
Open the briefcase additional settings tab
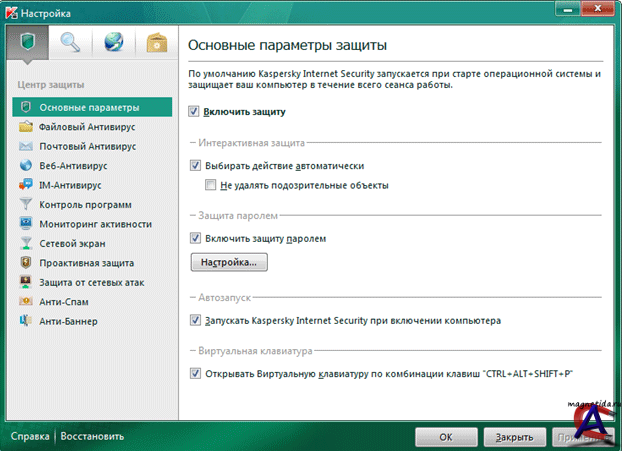click(x=156, y=45)
